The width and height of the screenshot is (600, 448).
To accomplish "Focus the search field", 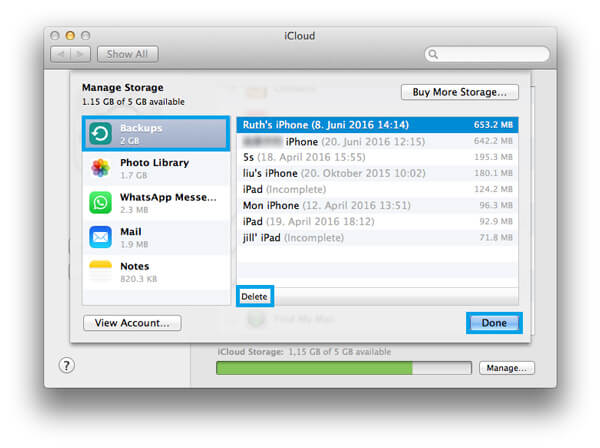I will 487,54.
